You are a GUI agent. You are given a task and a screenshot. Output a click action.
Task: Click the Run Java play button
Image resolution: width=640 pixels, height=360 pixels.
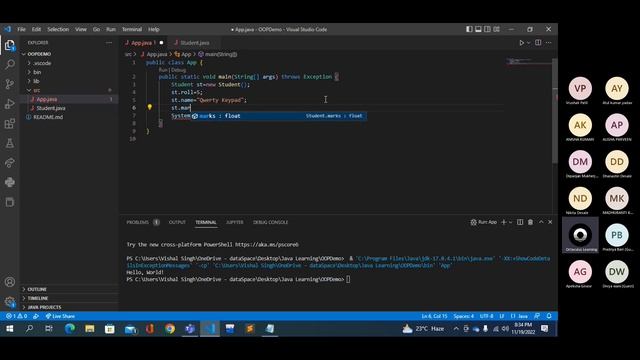click(x=521, y=42)
